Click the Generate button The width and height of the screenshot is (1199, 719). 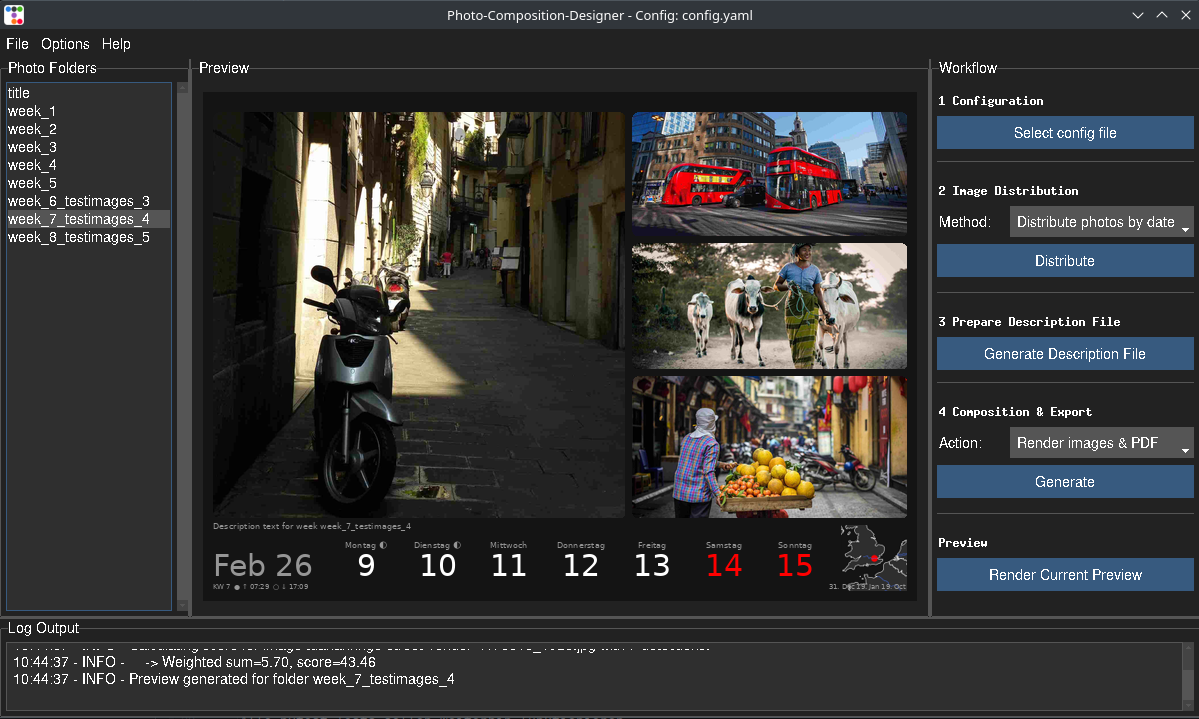pyautogui.click(x=1064, y=482)
